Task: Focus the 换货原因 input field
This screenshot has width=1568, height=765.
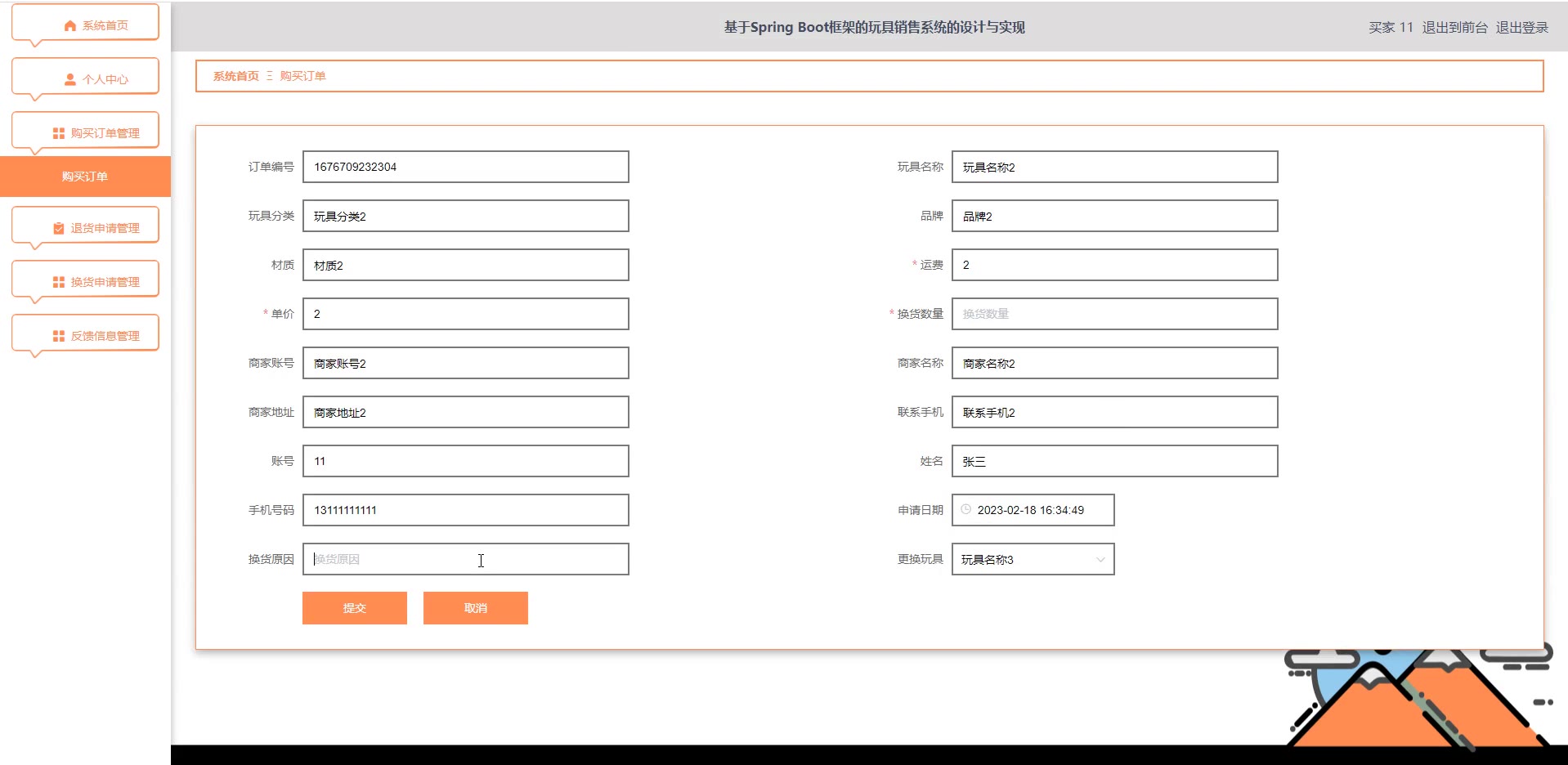Action: (466, 559)
